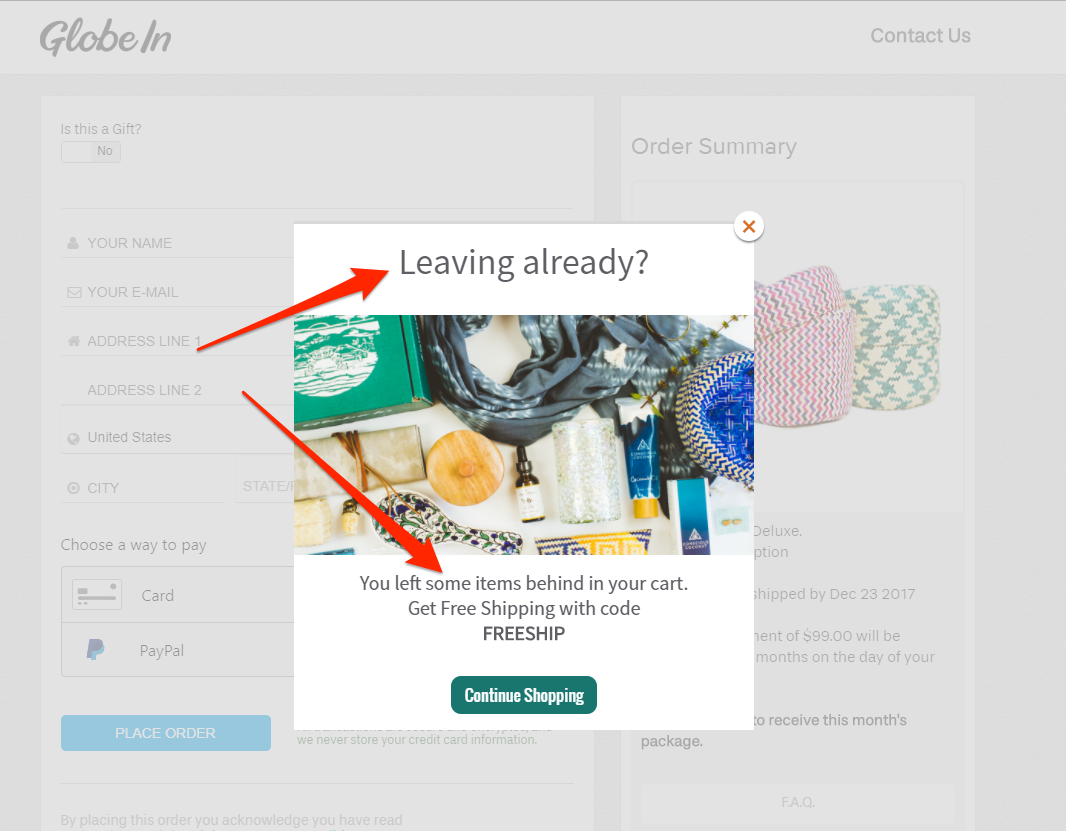The width and height of the screenshot is (1066, 831).
Task: Focus the Address Line 2 field
Action: coord(178,390)
